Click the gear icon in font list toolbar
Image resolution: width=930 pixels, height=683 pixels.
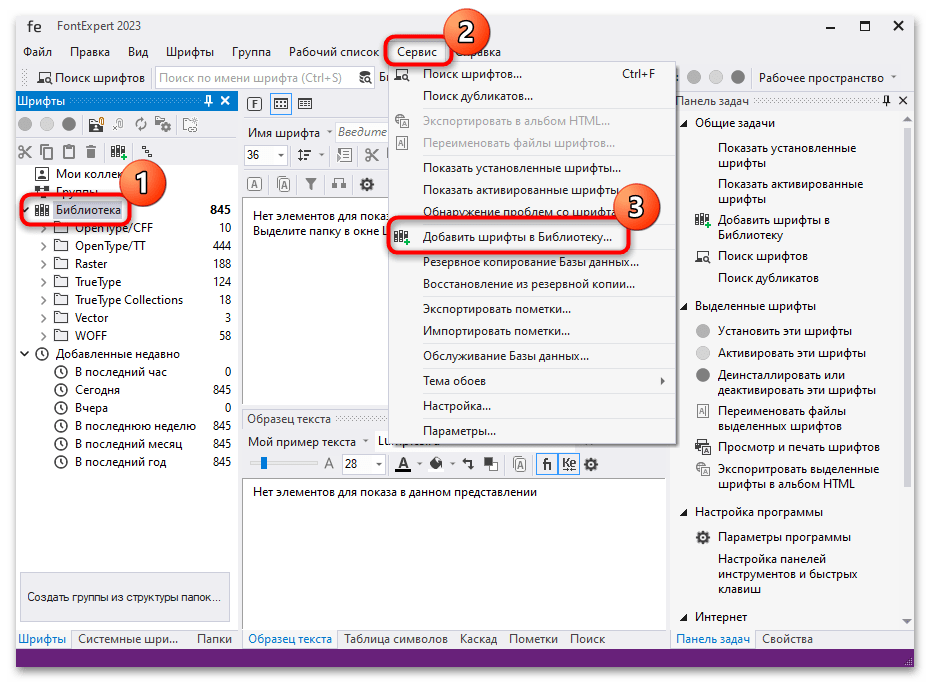367,184
